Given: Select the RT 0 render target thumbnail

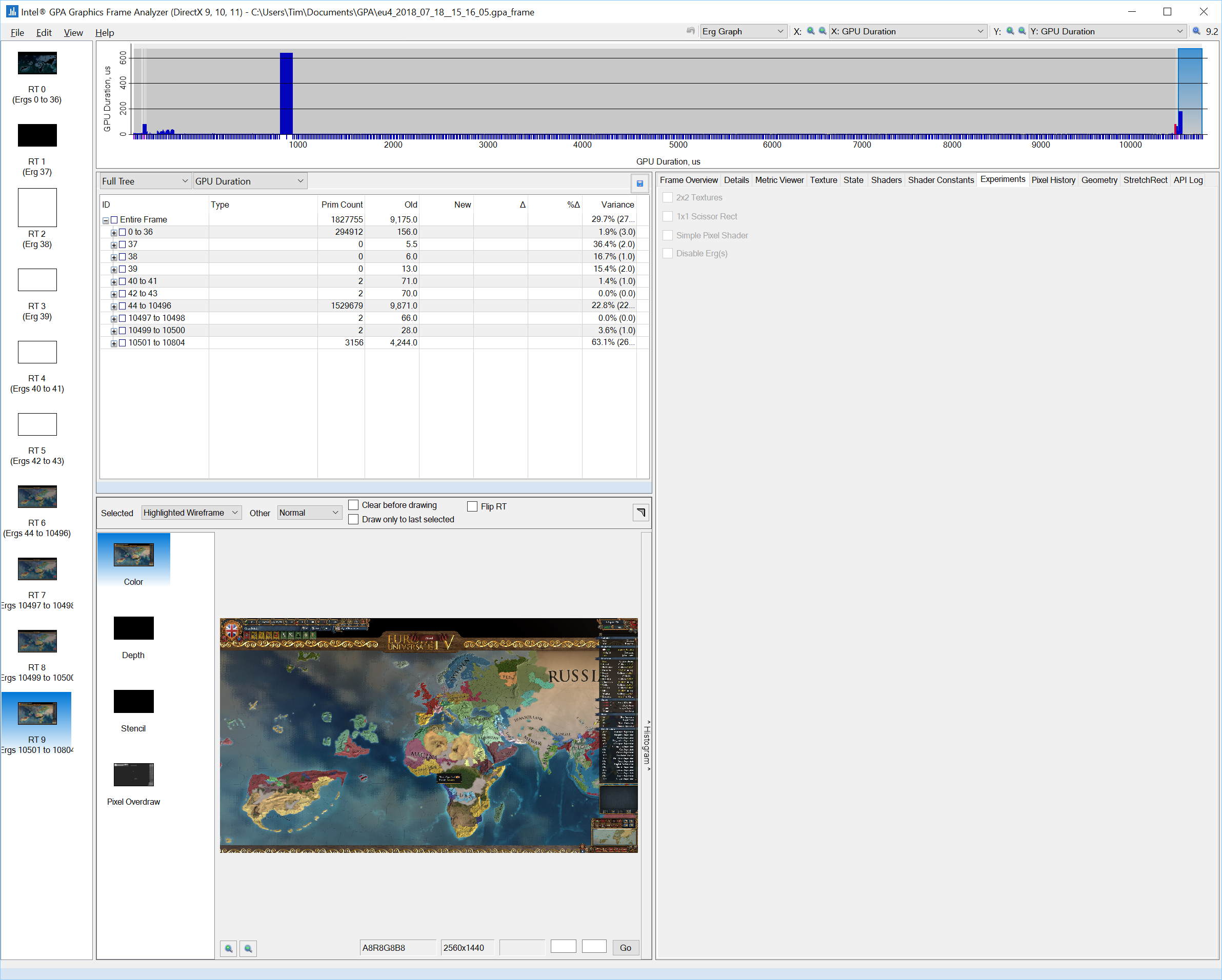Looking at the screenshot, I should pos(37,63).
